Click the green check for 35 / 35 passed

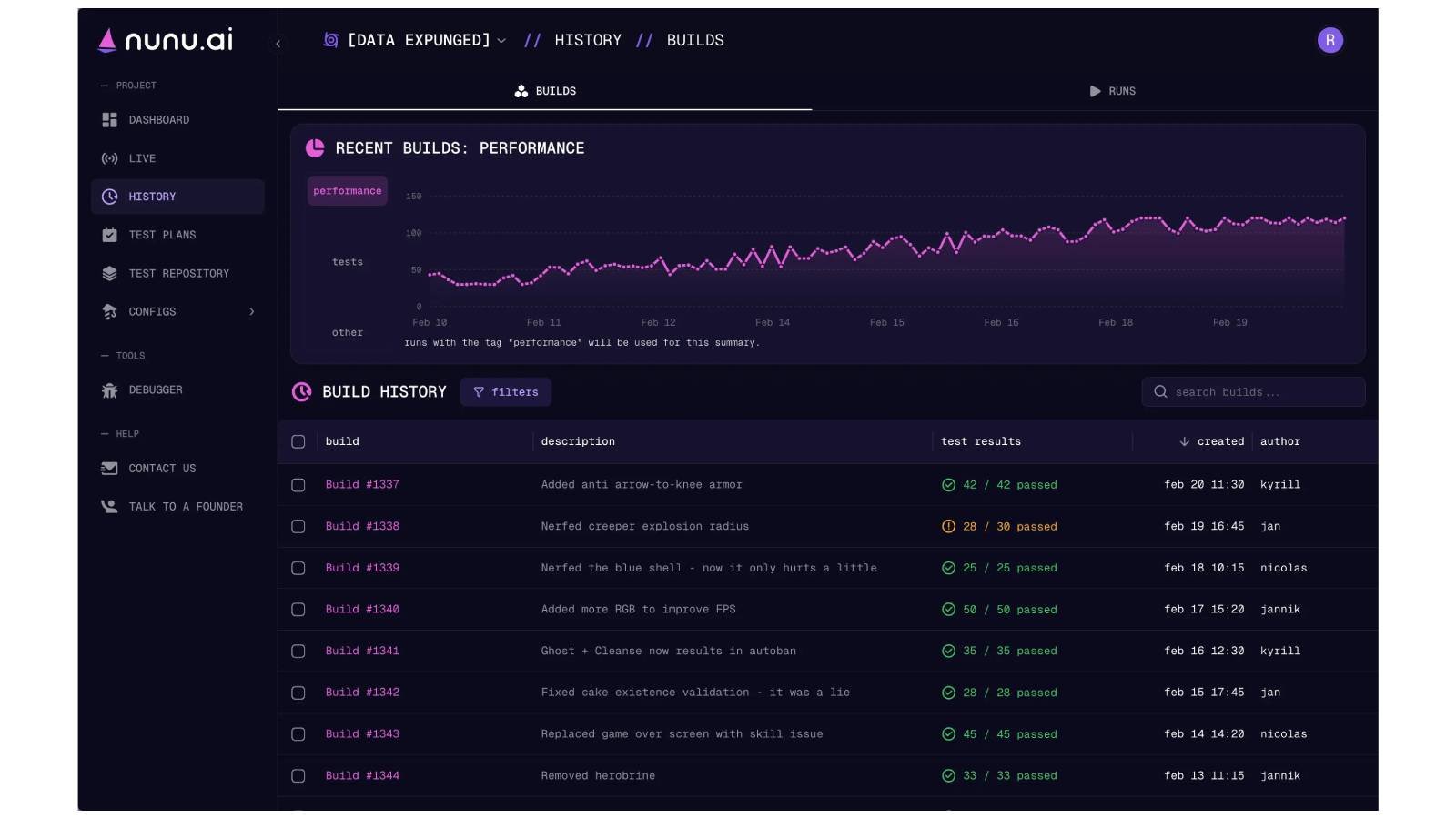point(948,652)
